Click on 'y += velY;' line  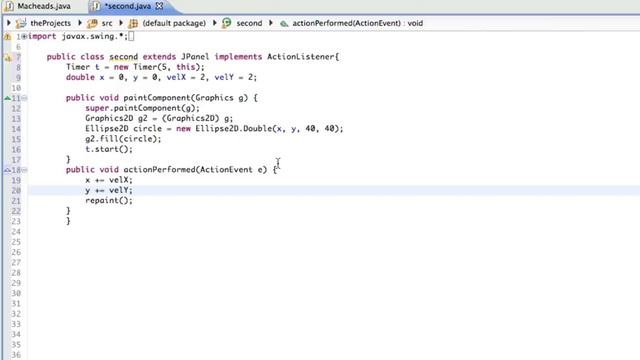(109, 190)
